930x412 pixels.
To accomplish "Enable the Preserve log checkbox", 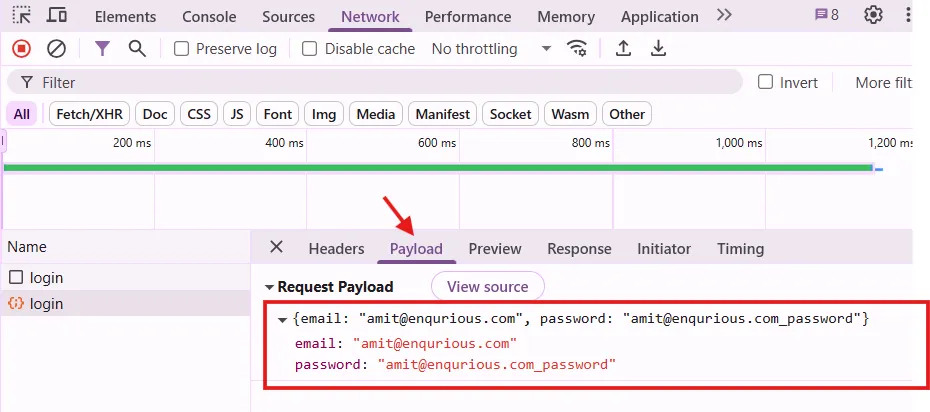I will tap(181, 49).
